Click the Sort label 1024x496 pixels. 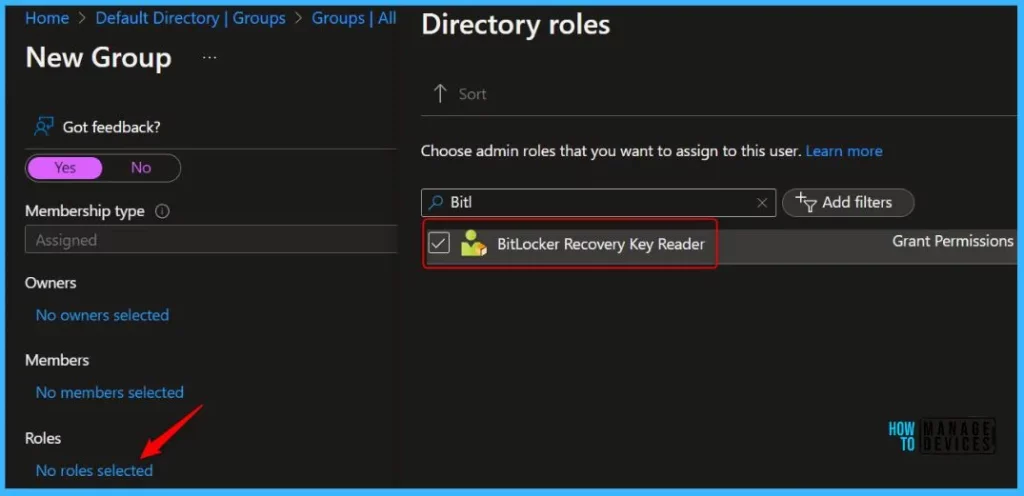[472, 94]
